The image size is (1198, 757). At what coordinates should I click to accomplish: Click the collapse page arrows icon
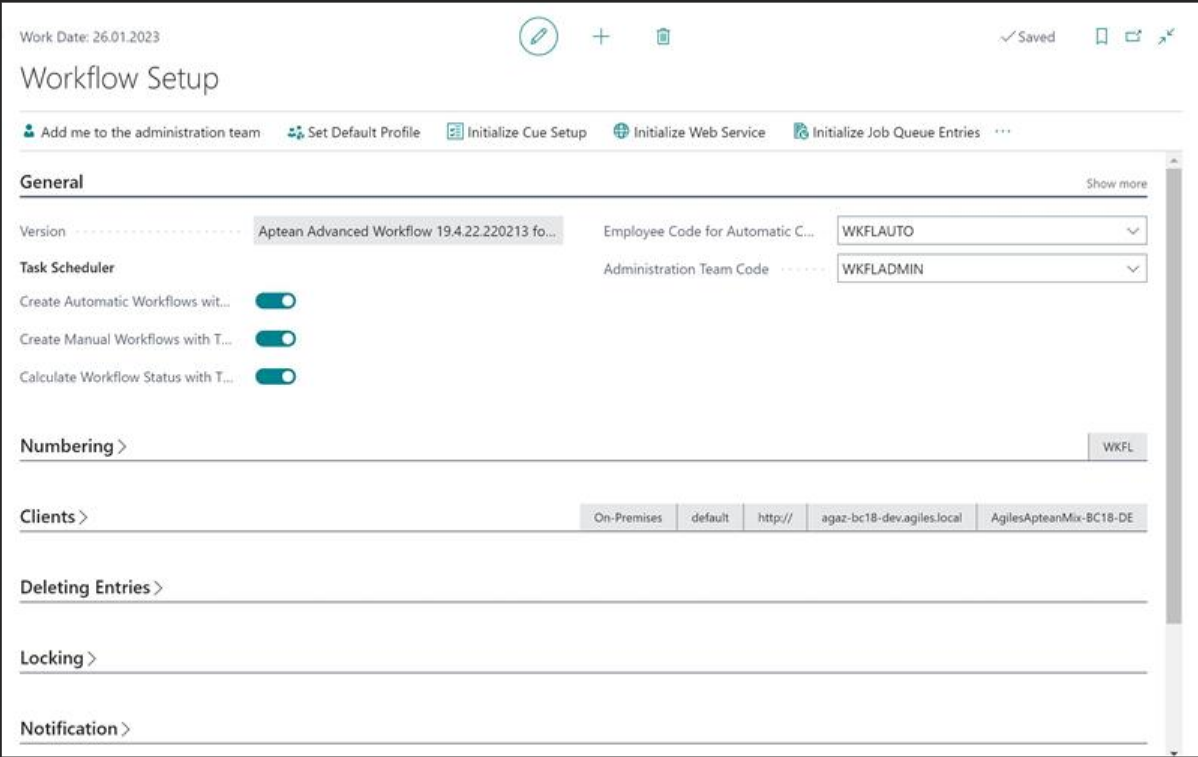point(1166,37)
